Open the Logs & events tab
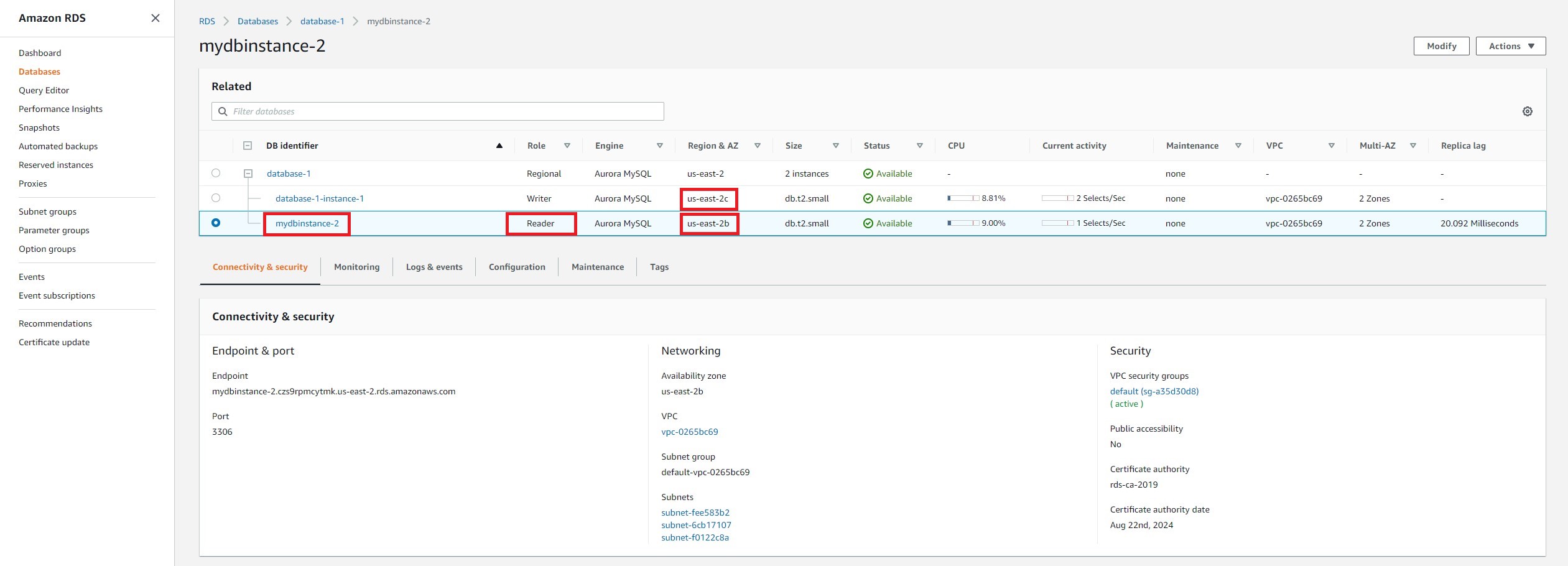 pyautogui.click(x=434, y=267)
